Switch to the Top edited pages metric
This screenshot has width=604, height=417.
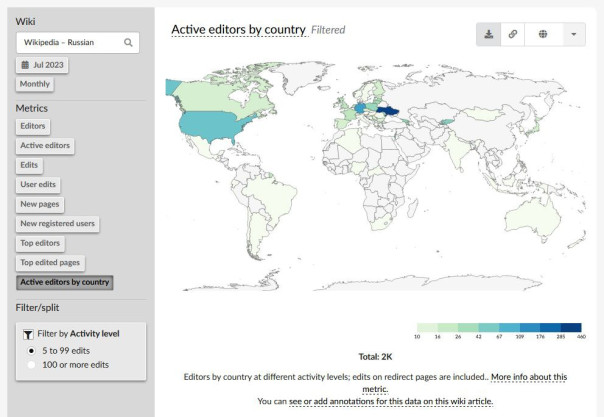pos(51,262)
